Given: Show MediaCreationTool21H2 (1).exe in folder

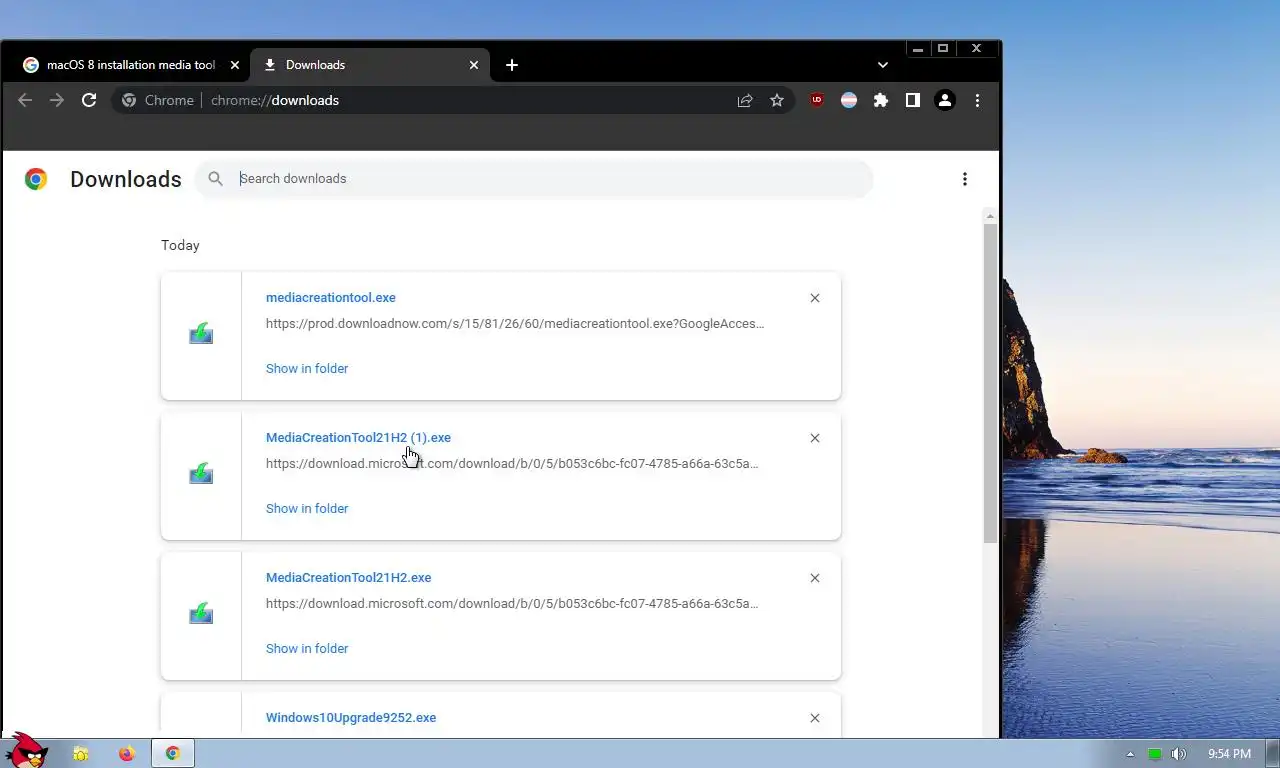Looking at the screenshot, I should (307, 509).
